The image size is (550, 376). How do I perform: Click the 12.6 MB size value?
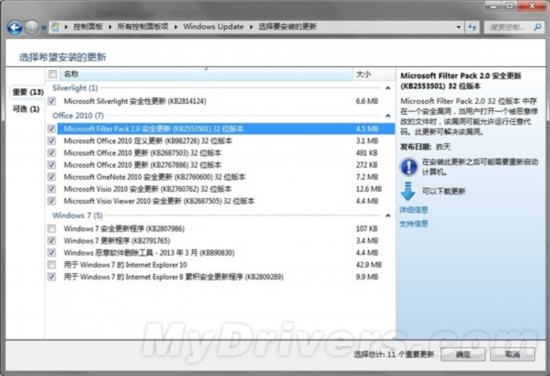pyautogui.click(x=368, y=189)
